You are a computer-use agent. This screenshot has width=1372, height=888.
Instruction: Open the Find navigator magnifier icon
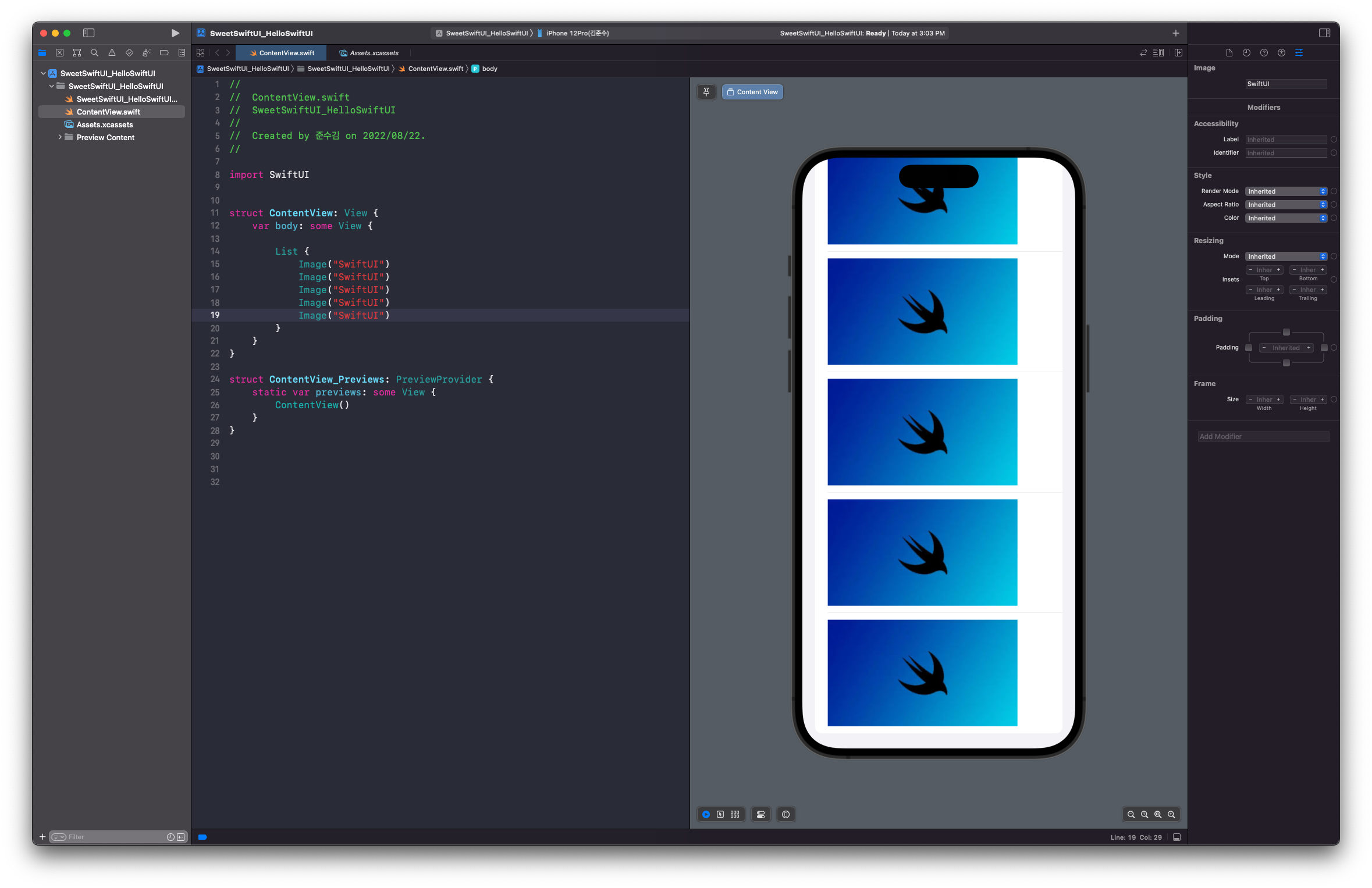pos(94,53)
